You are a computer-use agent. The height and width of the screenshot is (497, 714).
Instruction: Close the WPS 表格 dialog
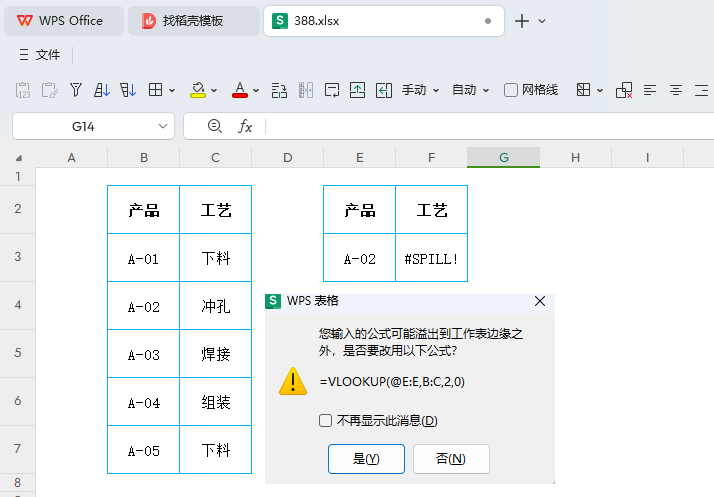point(540,301)
